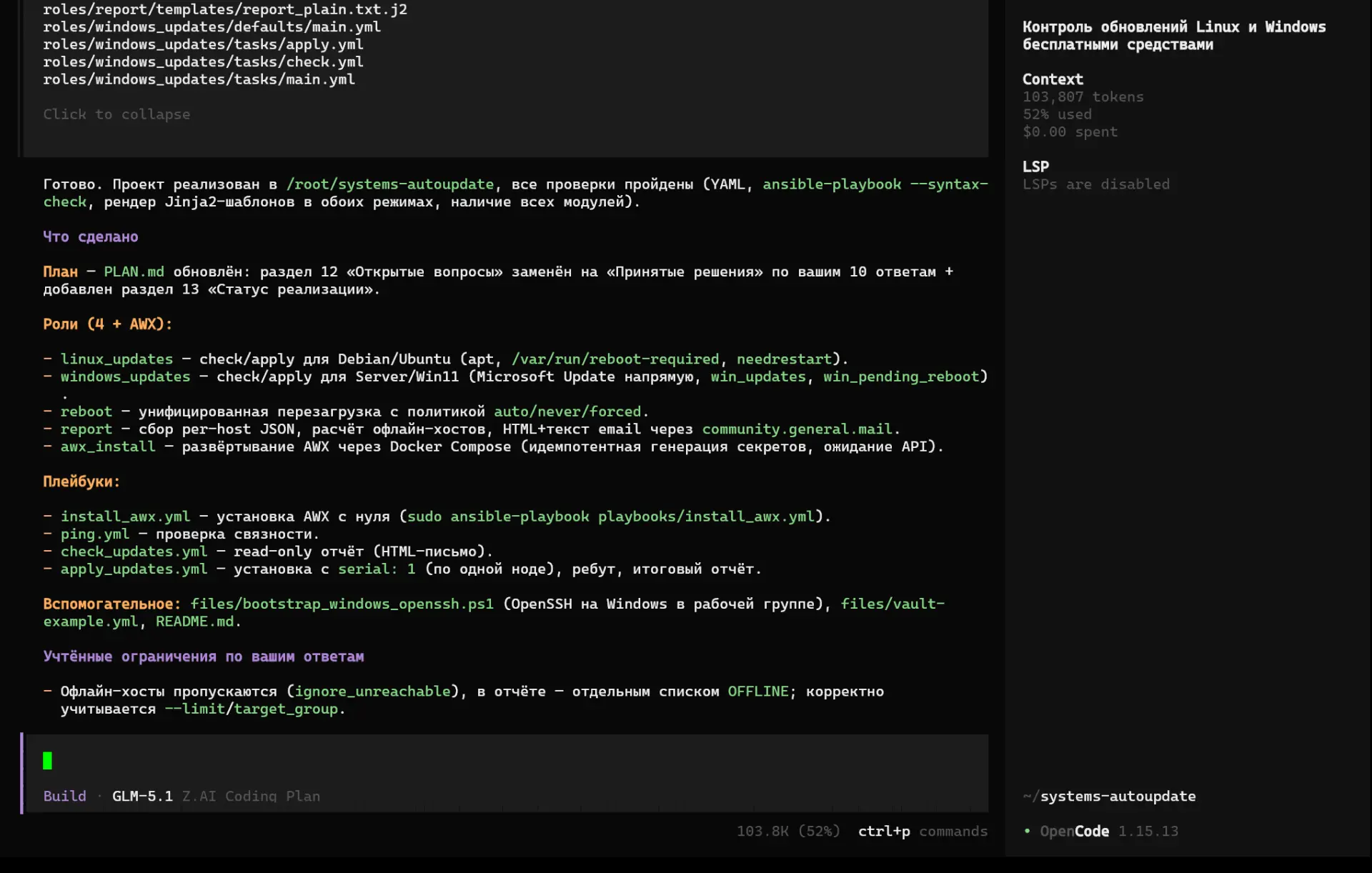This screenshot has height=873, width=1372.
Task: Collapse the file list via Click to collapse
Action: coord(116,114)
